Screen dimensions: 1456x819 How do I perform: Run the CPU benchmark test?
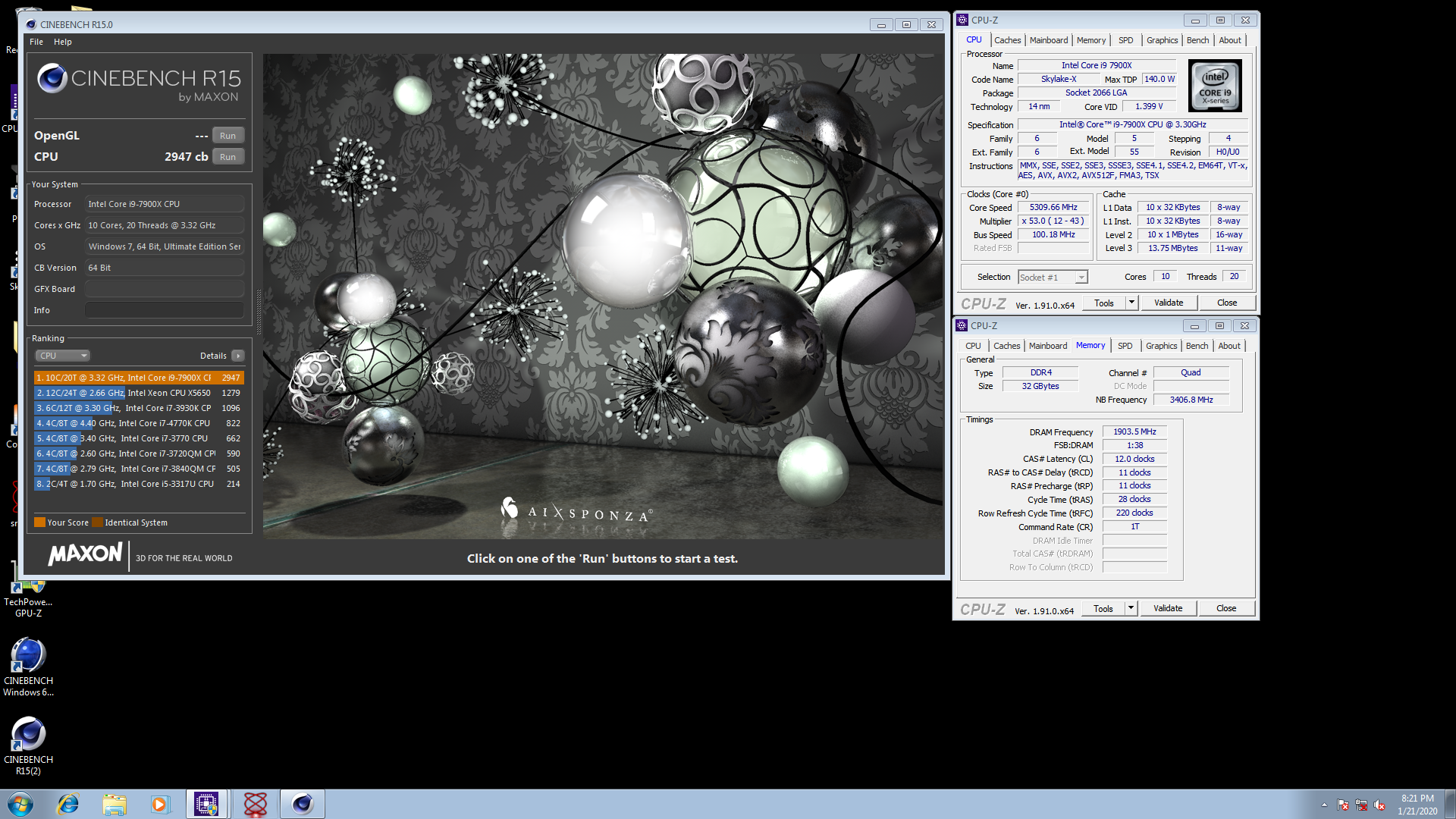click(227, 157)
